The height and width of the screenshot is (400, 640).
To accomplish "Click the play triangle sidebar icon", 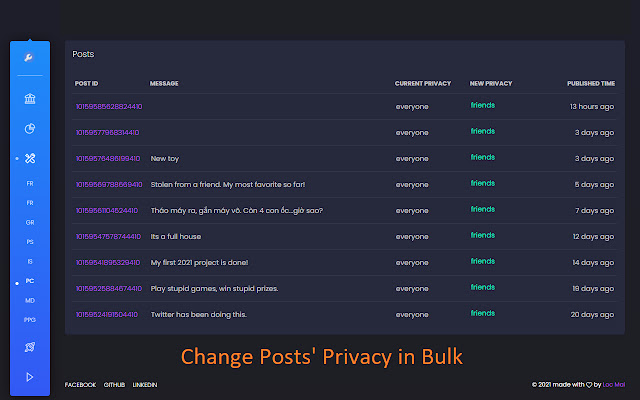I will click(x=29, y=376).
